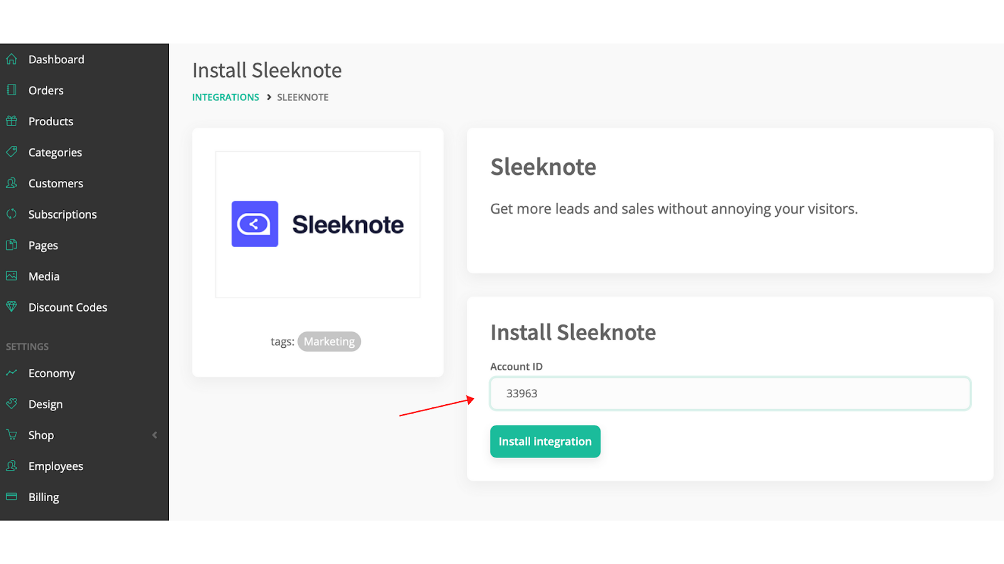Click the Marketing tag badge
The image size is (1004, 564).
[329, 341]
